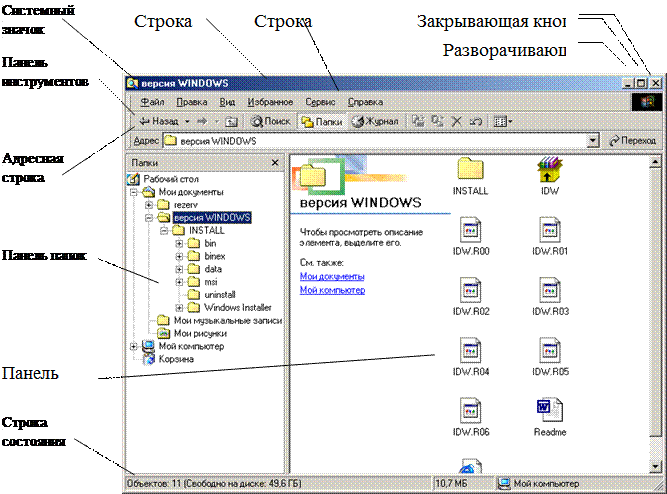The height and width of the screenshot is (494, 667).
Task: Select Корзина recycle bin in tree
Action: [x=176, y=359]
